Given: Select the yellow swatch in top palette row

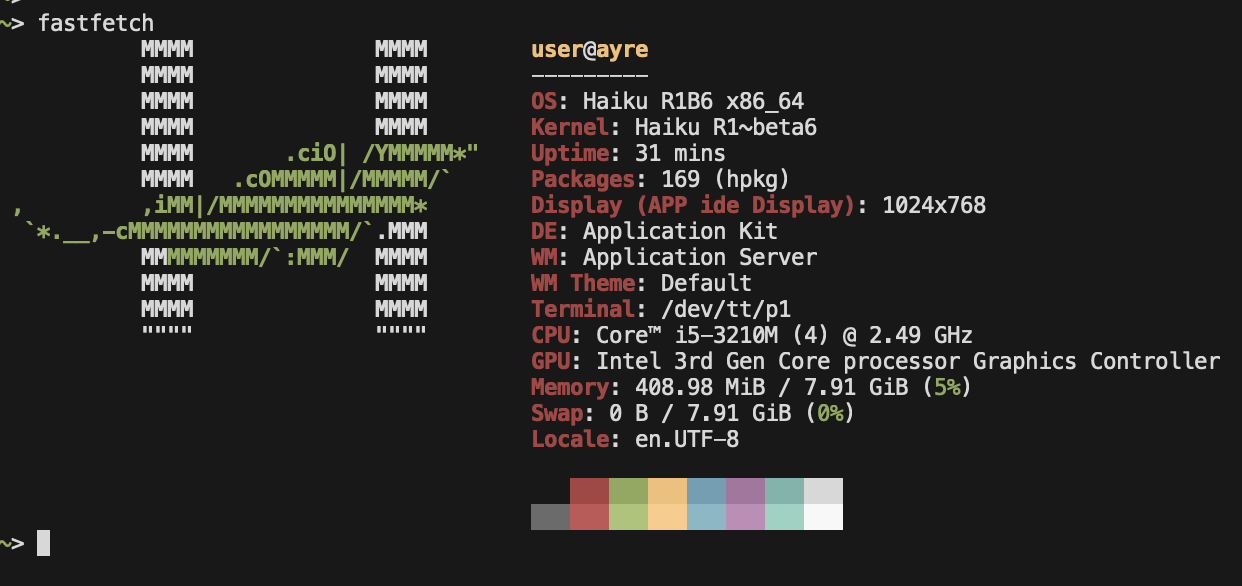Looking at the screenshot, I should click(x=667, y=491).
